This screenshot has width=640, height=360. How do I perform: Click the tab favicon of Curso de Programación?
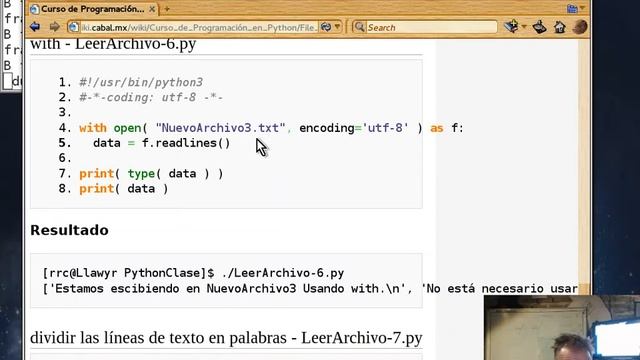coord(35,9)
